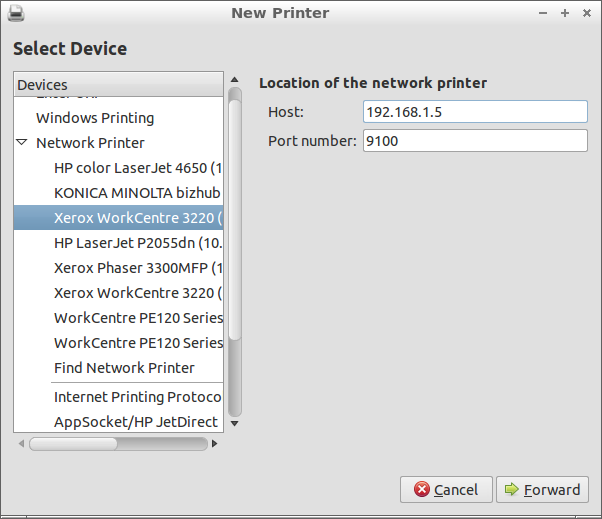602x519 pixels.
Task: Click scroll-up arrow of devices list
Action: pyautogui.click(x=234, y=79)
